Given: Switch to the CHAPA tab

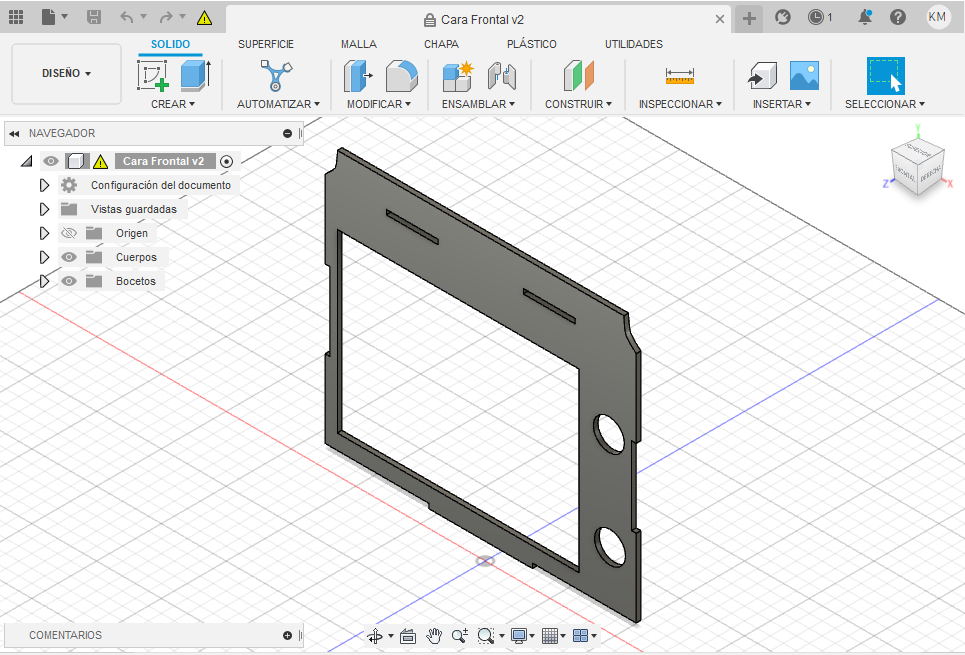Looking at the screenshot, I should 441,44.
